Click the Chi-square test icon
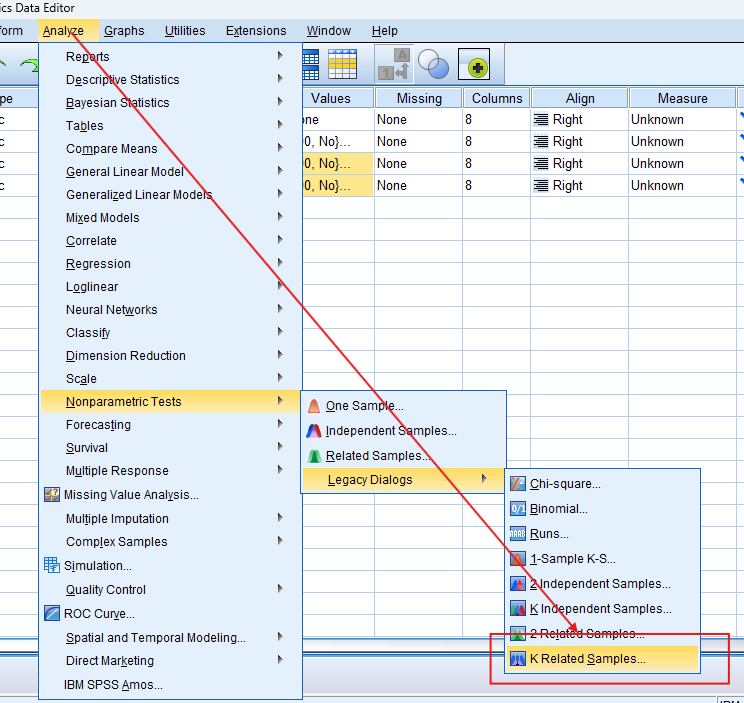744x703 pixels. point(517,484)
